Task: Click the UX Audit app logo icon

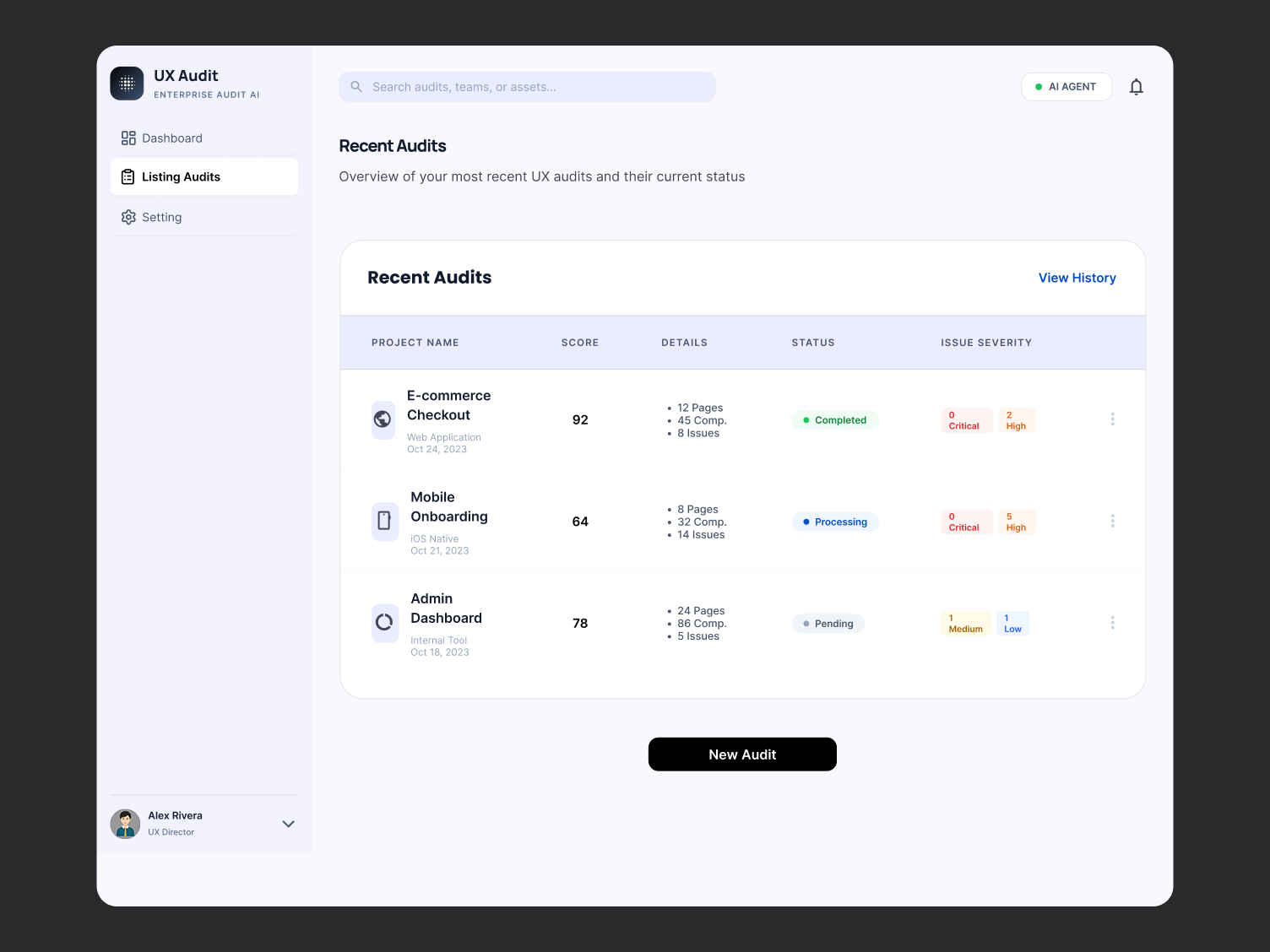Action: pyautogui.click(x=127, y=83)
